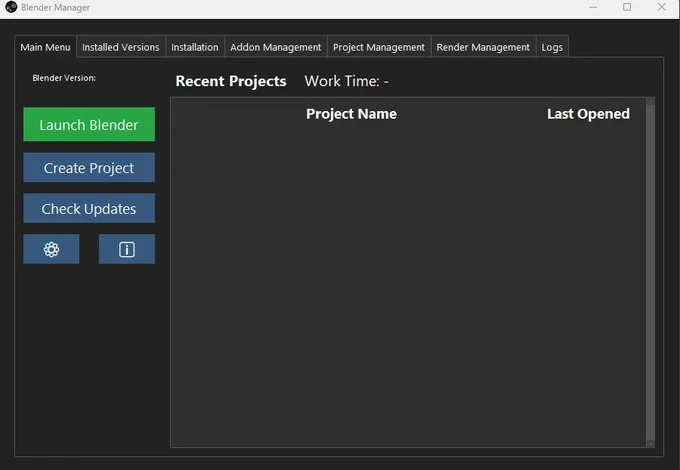Select the Addon Management tab
Image resolution: width=680 pixels, height=470 pixels.
coord(275,47)
